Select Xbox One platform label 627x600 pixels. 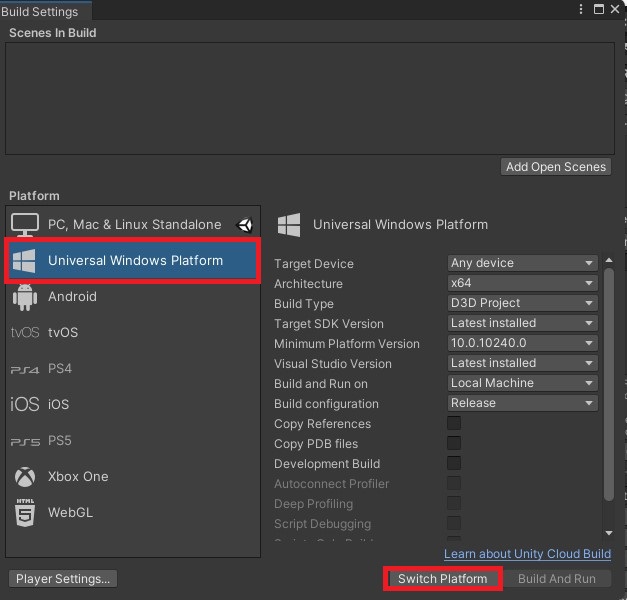78,476
